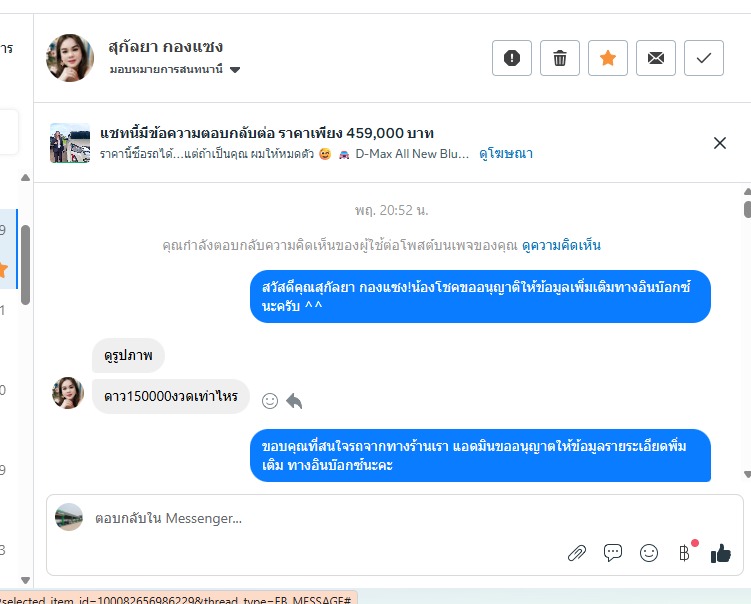This screenshot has height=604, width=751.
Task: Open the ดูโฆษณา ad link
Action: pyautogui.click(x=506, y=154)
